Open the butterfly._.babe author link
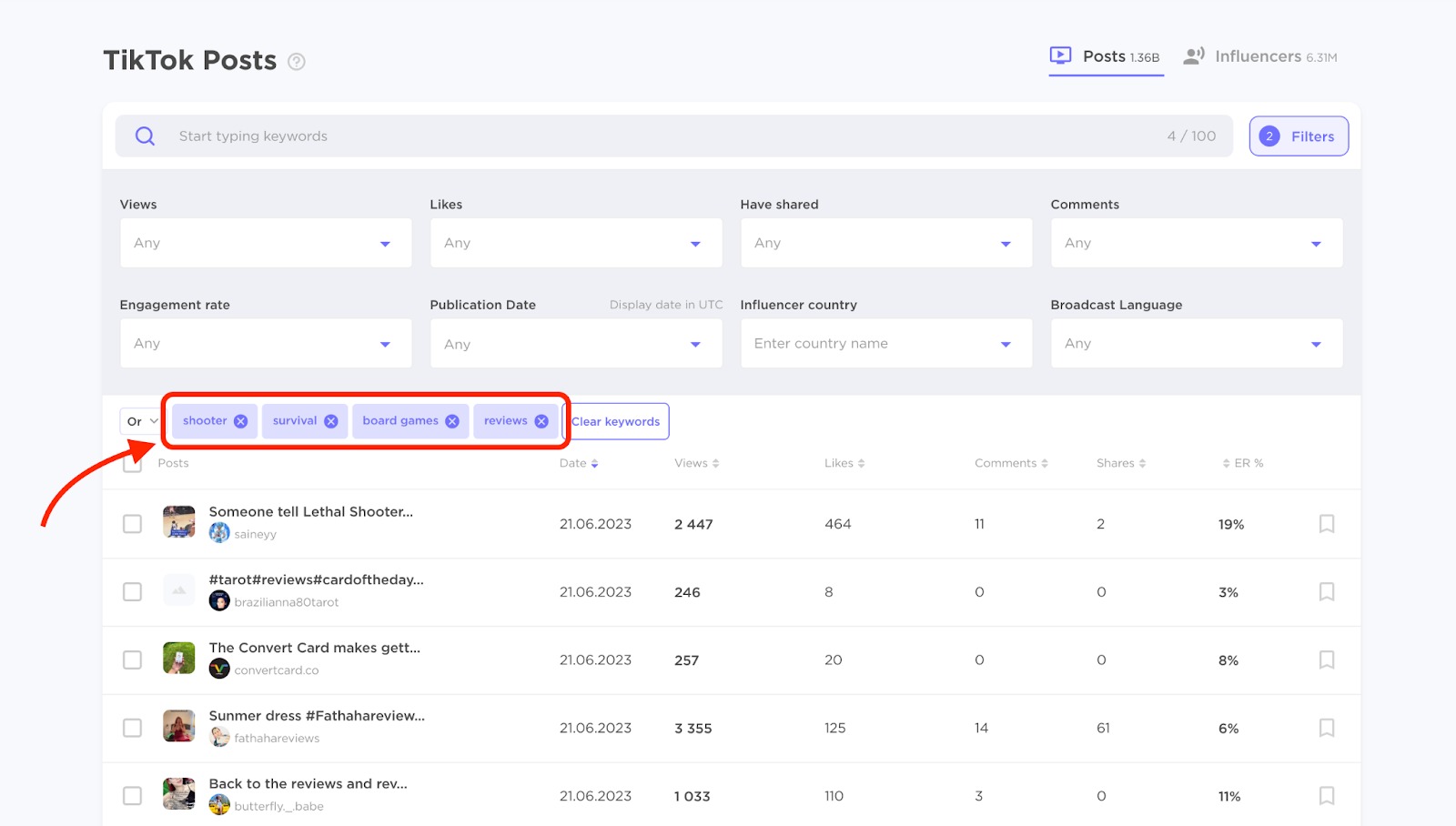Screen dimensions: 1456x826 pos(278,807)
